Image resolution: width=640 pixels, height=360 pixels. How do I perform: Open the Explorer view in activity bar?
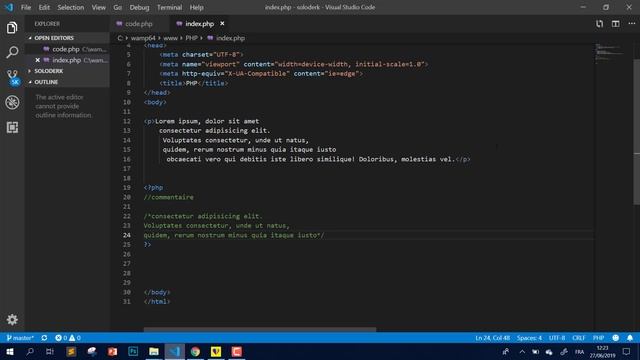pyautogui.click(x=12, y=28)
